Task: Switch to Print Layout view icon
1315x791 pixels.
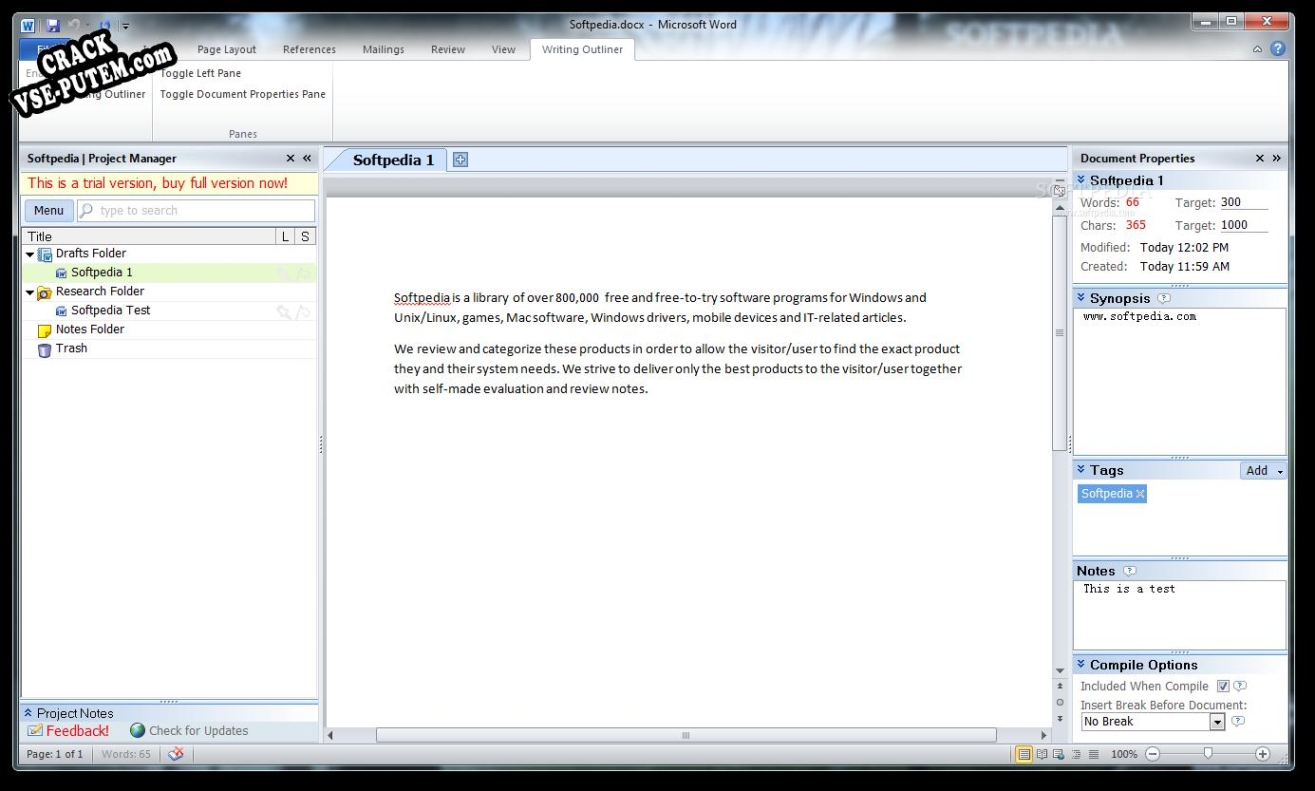Action: [1024, 754]
